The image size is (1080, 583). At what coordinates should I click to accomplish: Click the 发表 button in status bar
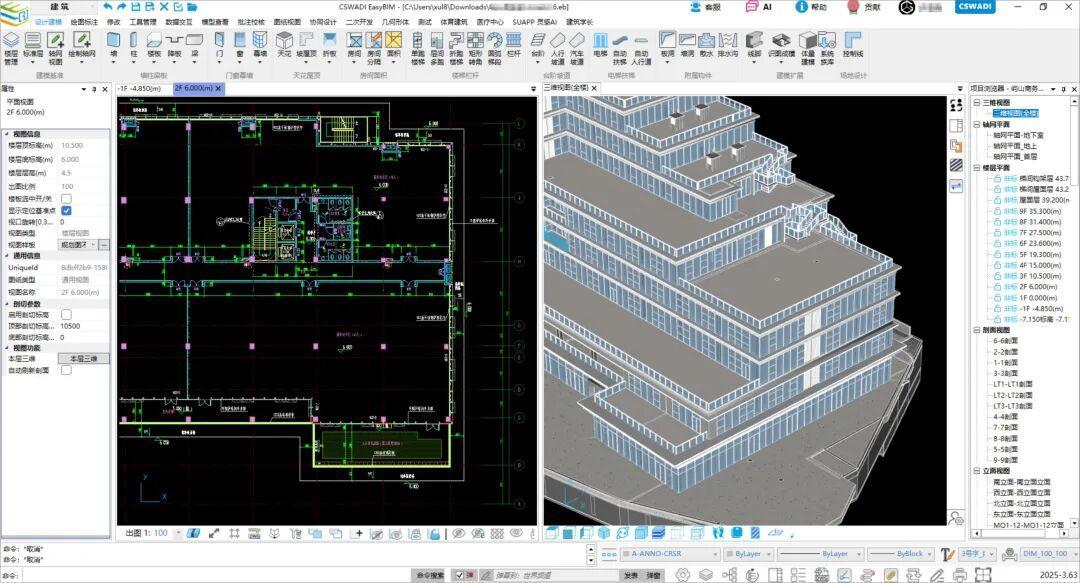pos(631,575)
